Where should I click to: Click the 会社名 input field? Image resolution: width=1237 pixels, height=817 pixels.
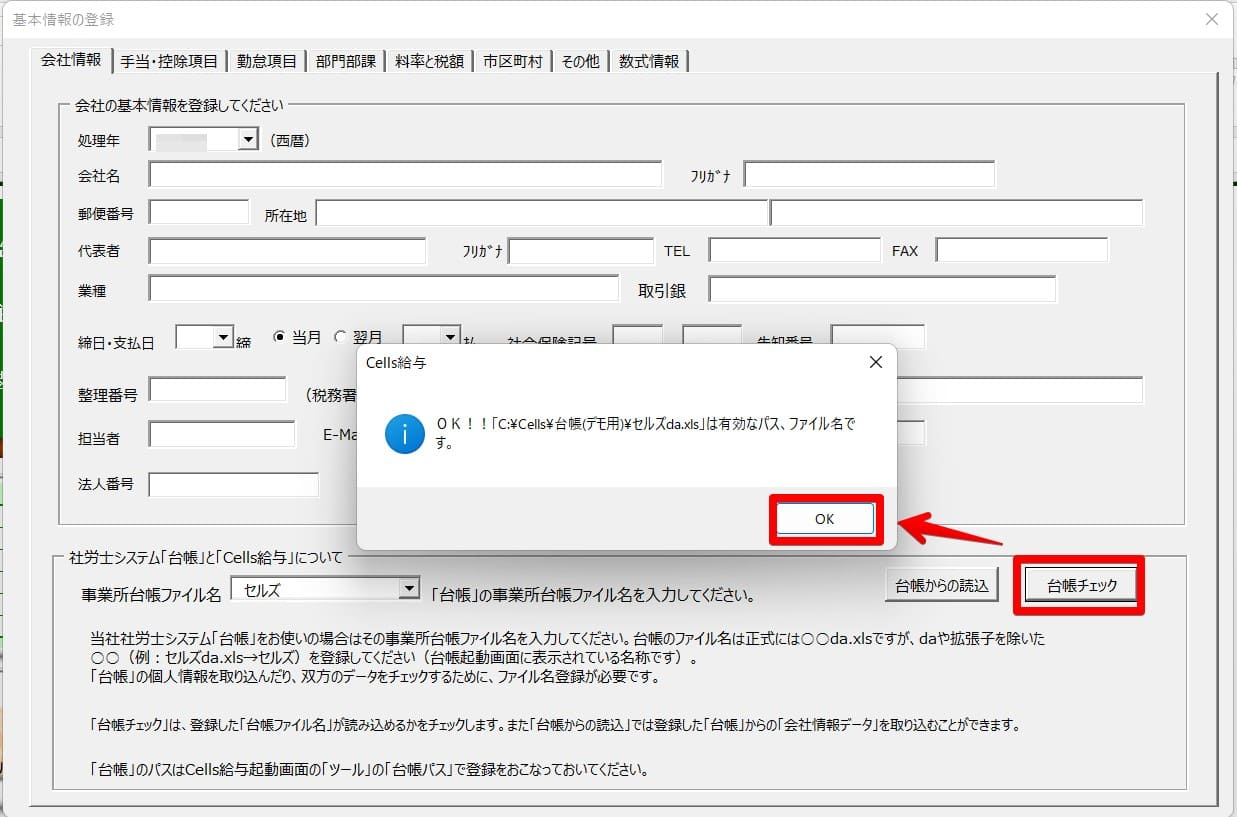click(x=405, y=175)
